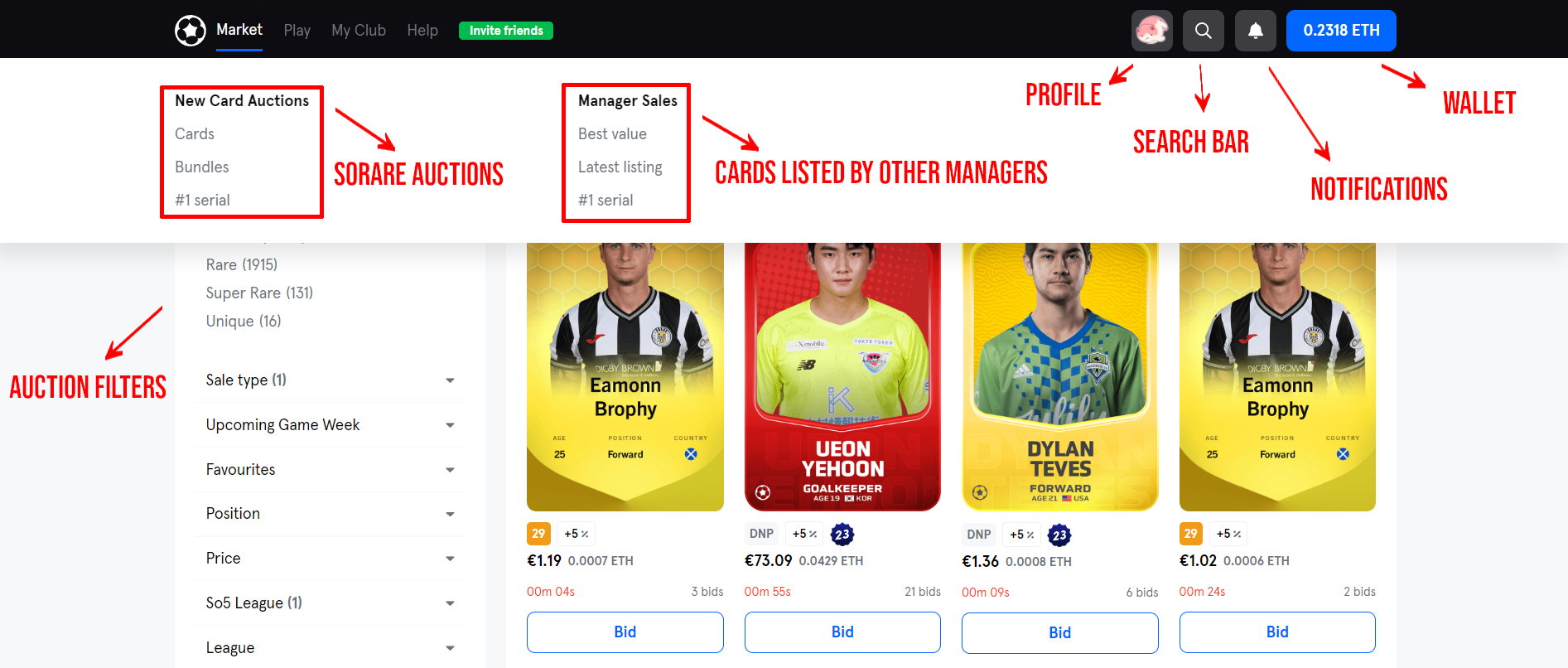The height and width of the screenshot is (668, 1568).
Task: Click the Invite friends button
Action: [506, 31]
